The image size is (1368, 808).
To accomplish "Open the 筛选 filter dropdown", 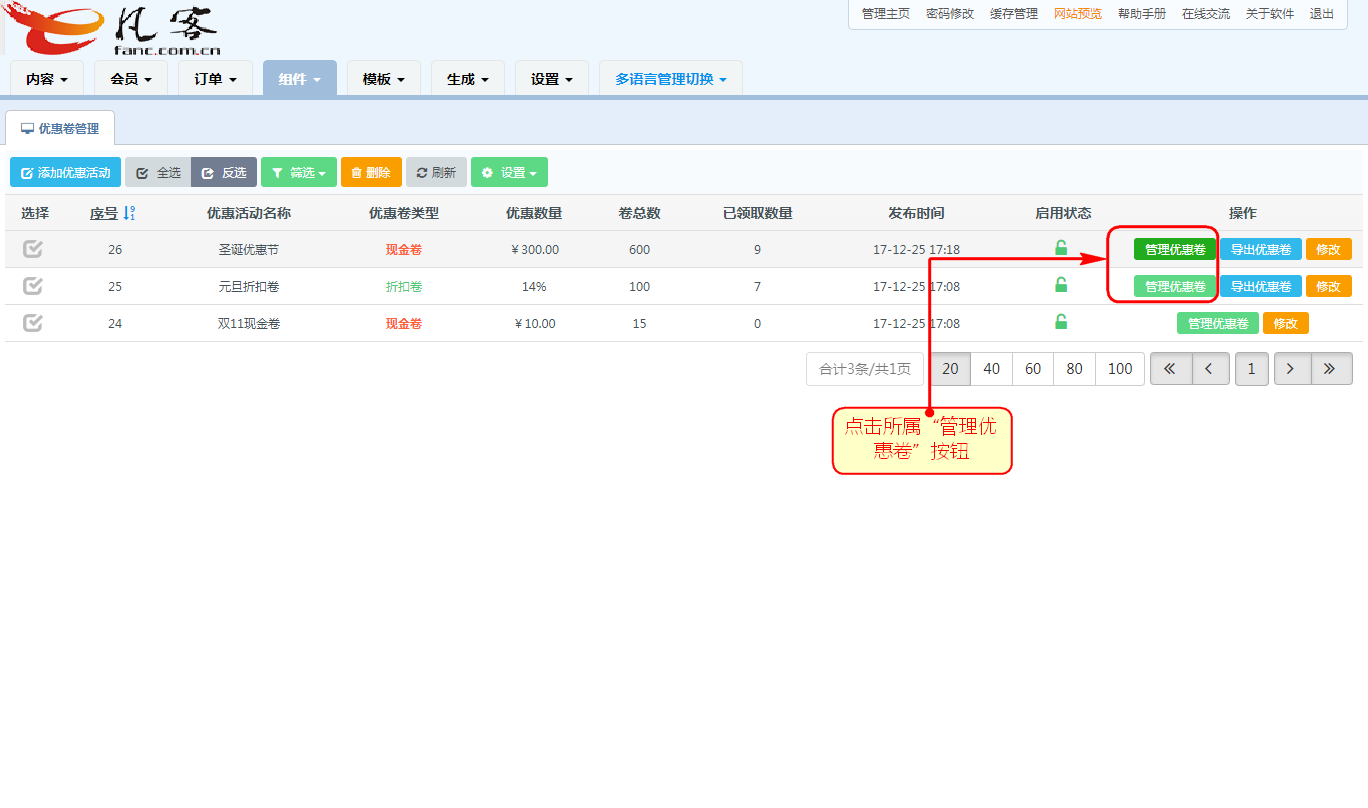I will [x=298, y=172].
